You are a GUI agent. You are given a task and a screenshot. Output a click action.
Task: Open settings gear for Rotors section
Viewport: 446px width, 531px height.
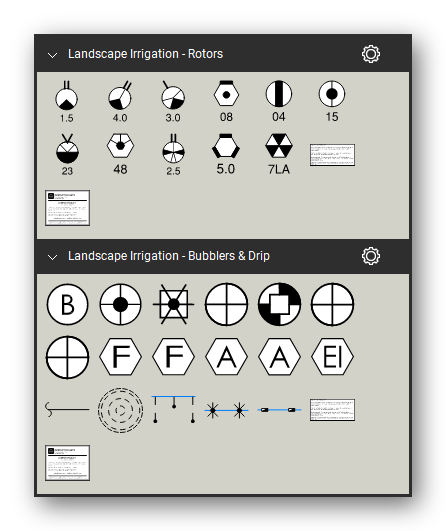[371, 54]
